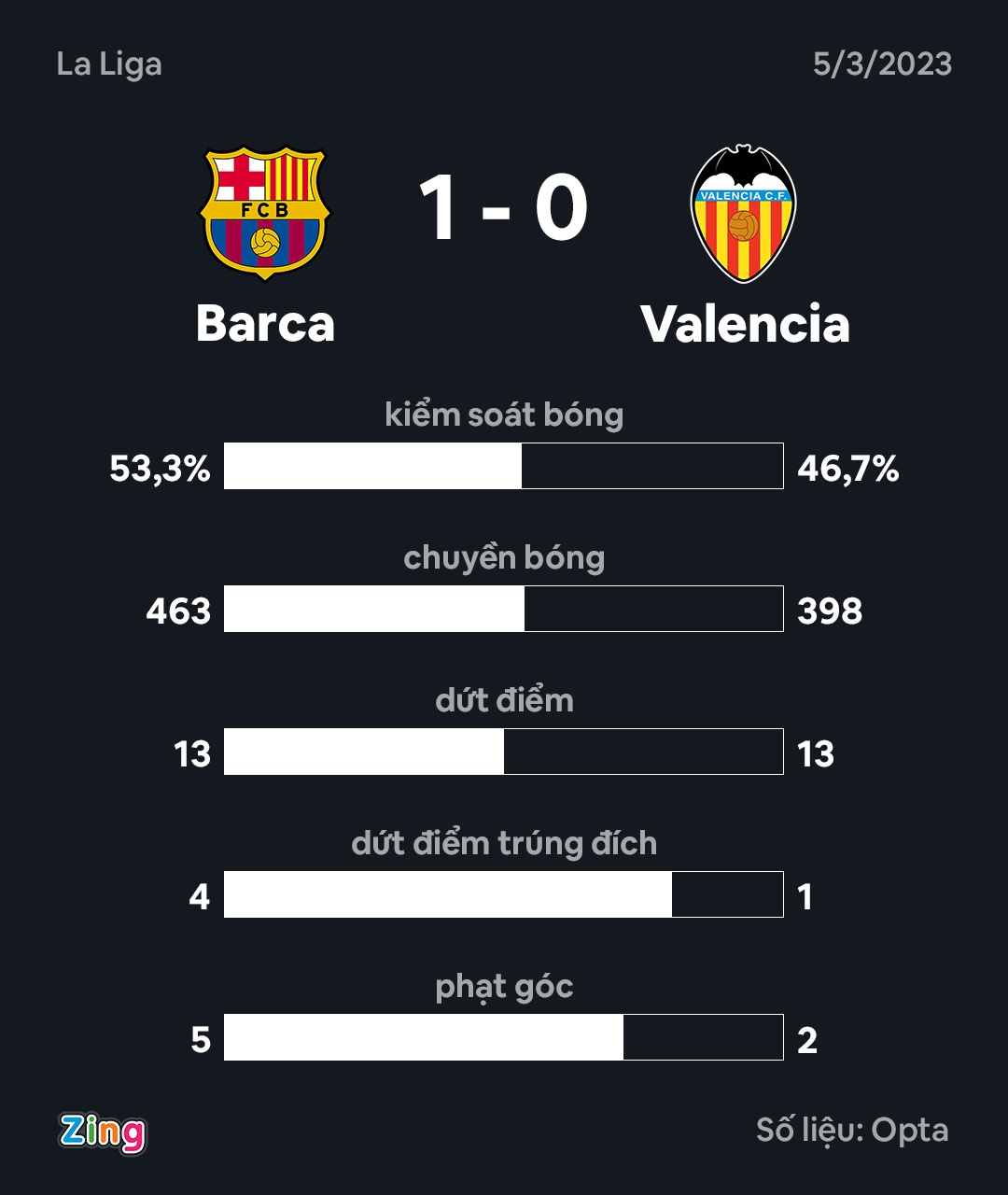
Task: Click the Valencia team name
Action: coord(745,324)
